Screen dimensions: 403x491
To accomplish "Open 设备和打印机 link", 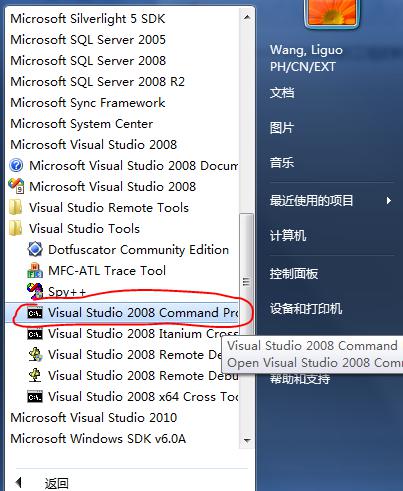I will point(306,308).
